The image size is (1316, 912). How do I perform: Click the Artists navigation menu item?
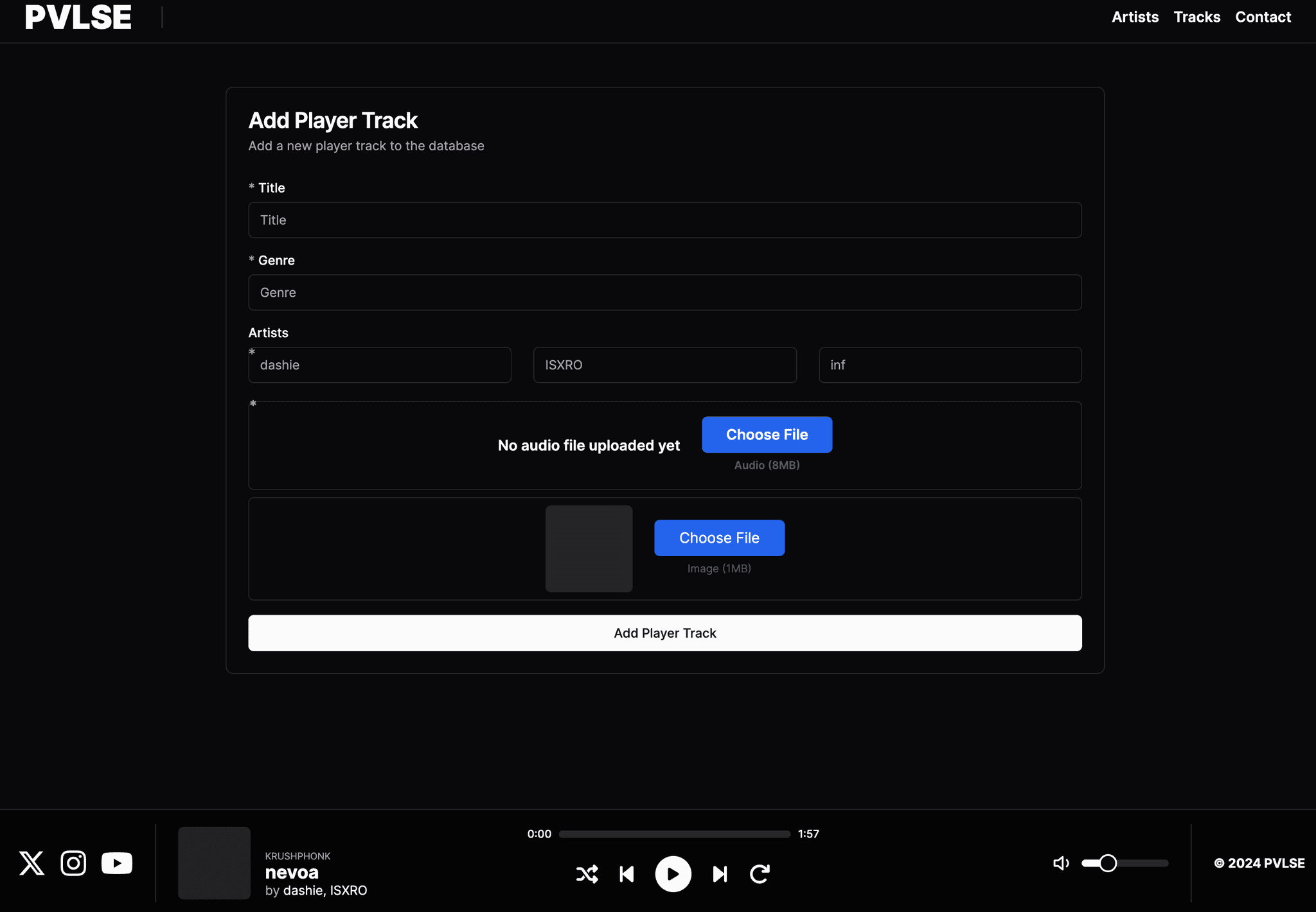1134,18
